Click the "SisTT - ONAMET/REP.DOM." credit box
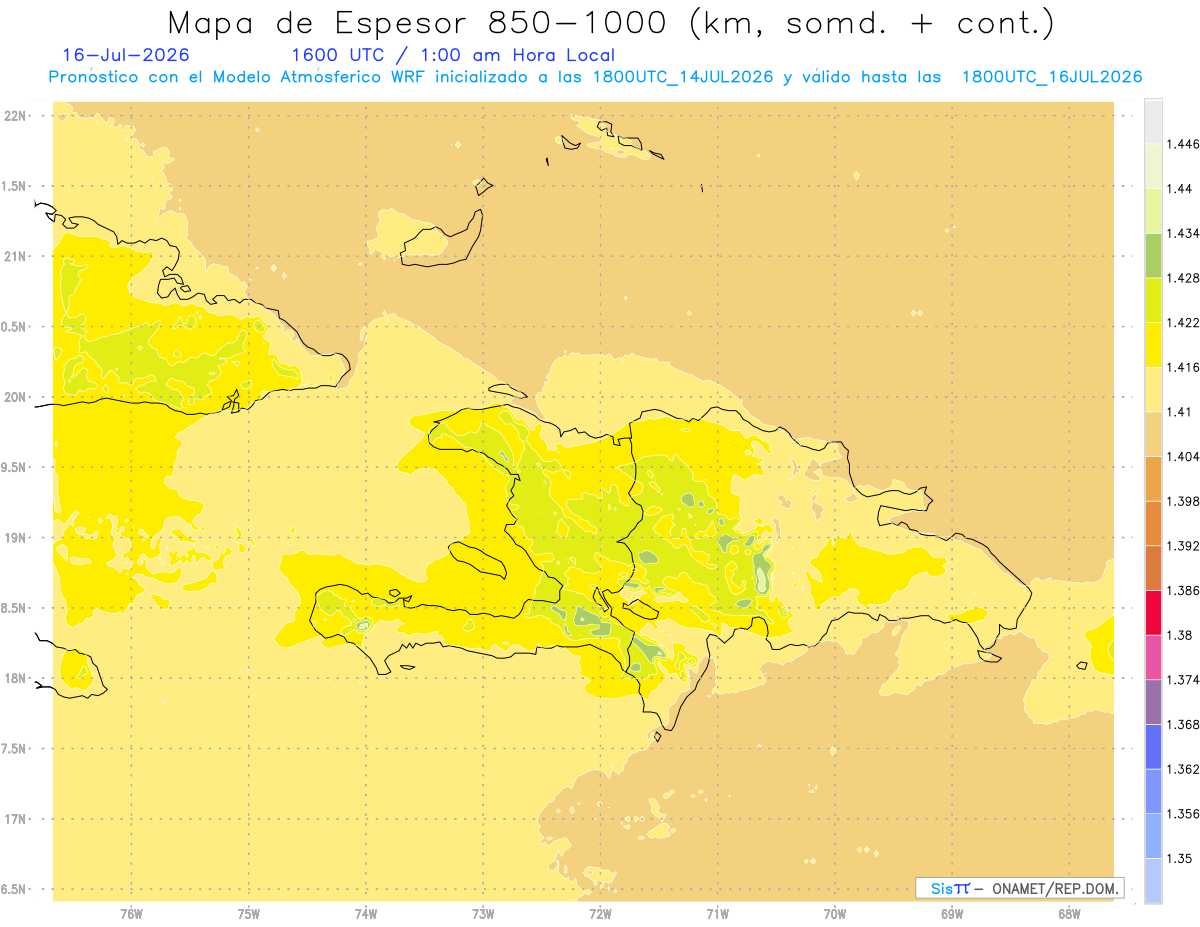Image resolution: width=1200 pixels, height=927 pixels. click(1020, 888)
